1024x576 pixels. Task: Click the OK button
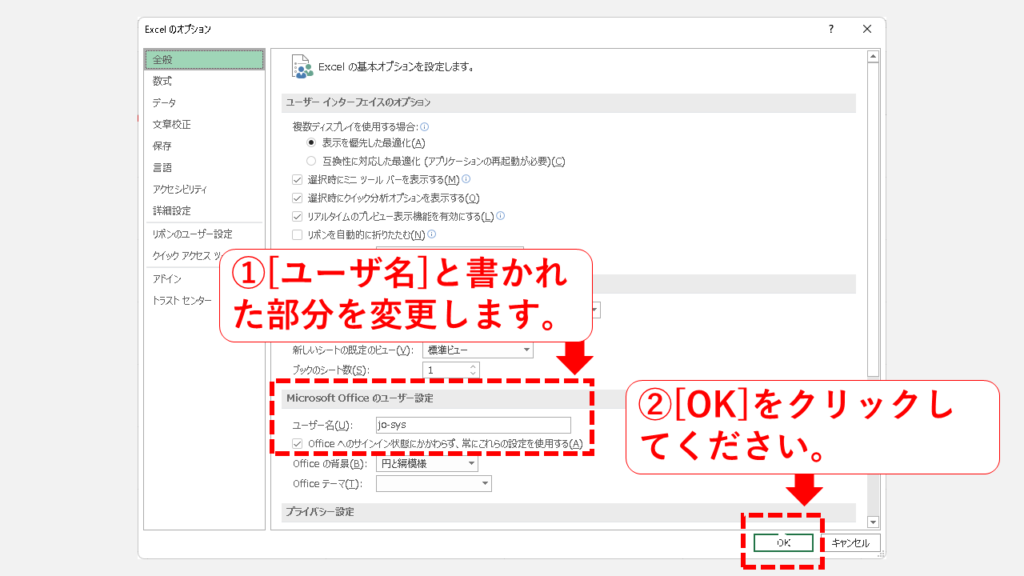[x=783, y=543]
